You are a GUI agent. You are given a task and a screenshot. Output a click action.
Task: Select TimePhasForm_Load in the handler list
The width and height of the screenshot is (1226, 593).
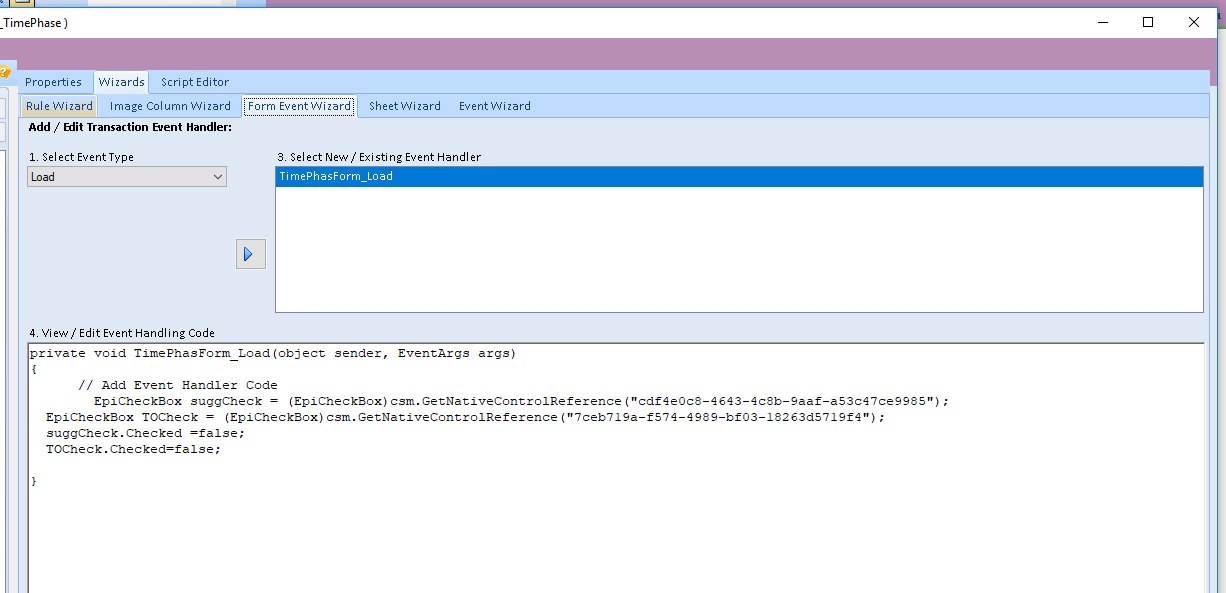pyautogui.click(x=739, y=176)
